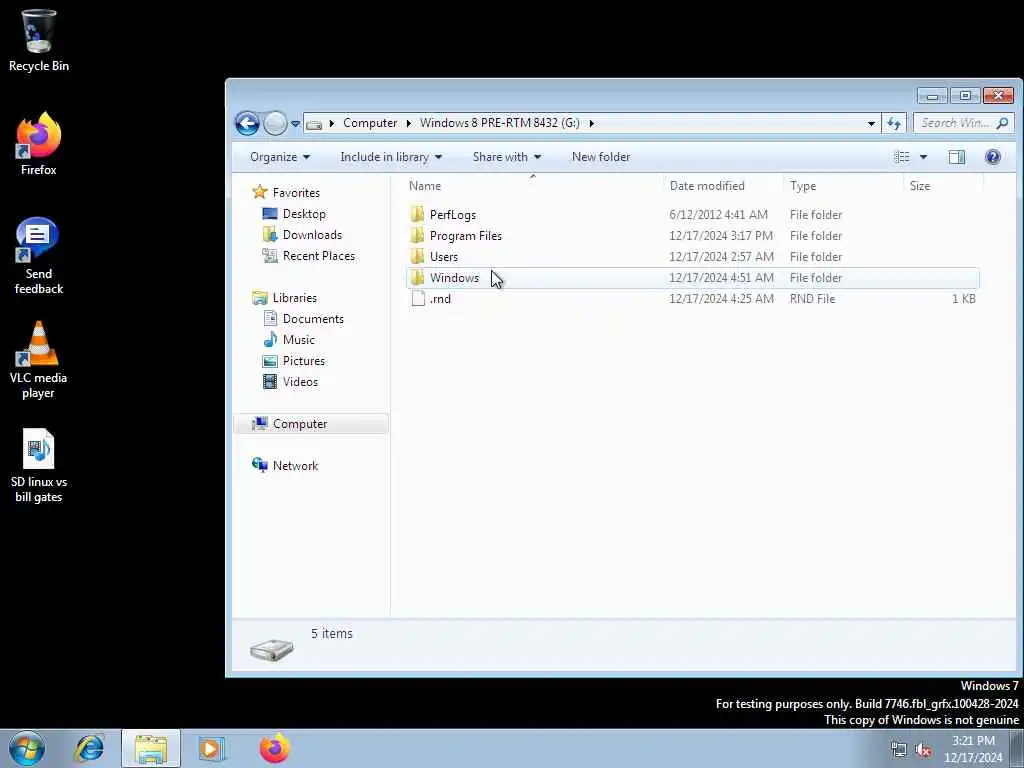This screenshot has height=768, width=1024.
Task: Open Windows Media Player from the taskbar
Action: click(211, 748)
